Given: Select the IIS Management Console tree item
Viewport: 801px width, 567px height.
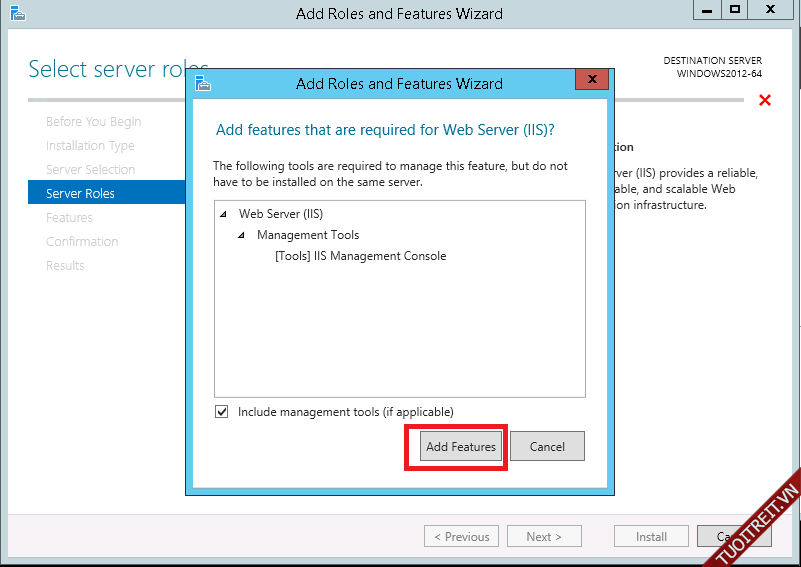Looking at the screenshot, I should [360, 256].
